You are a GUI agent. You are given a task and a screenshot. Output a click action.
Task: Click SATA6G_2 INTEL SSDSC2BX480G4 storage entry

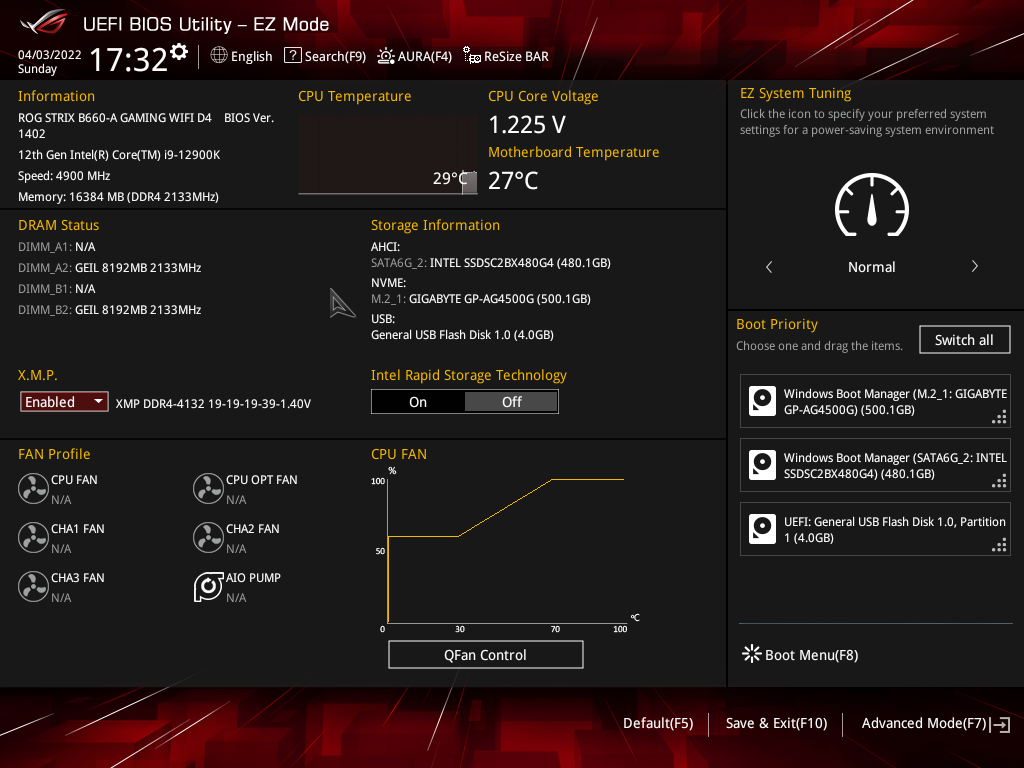(490, 263)
